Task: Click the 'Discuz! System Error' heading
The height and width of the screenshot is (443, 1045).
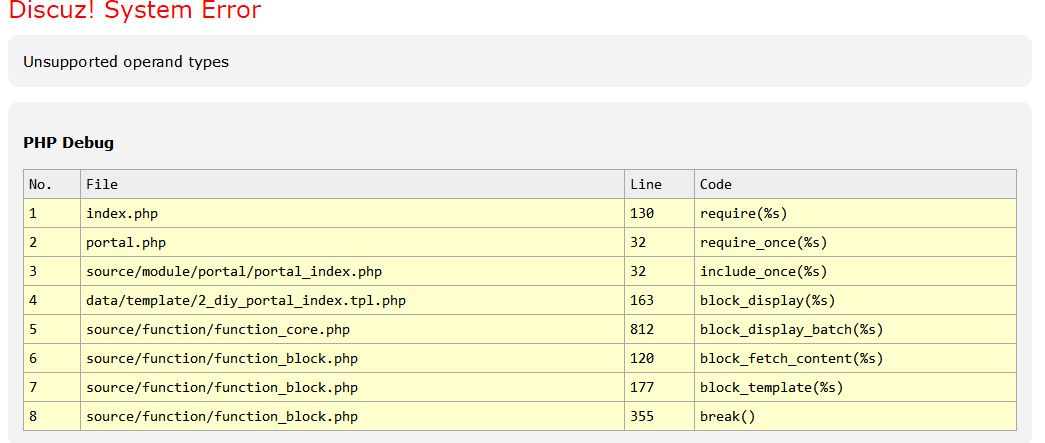Action: (x=134, y=11)
